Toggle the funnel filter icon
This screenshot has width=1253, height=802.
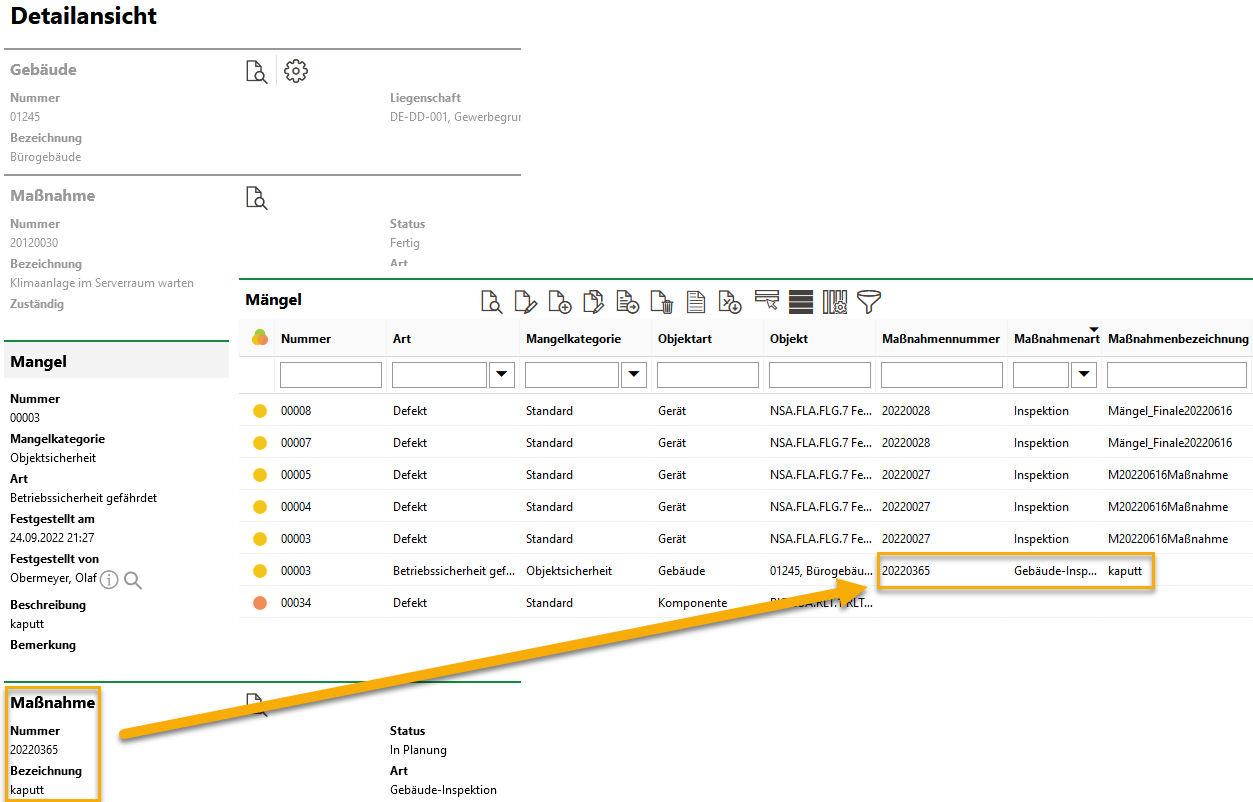click(x=869, y=301)
